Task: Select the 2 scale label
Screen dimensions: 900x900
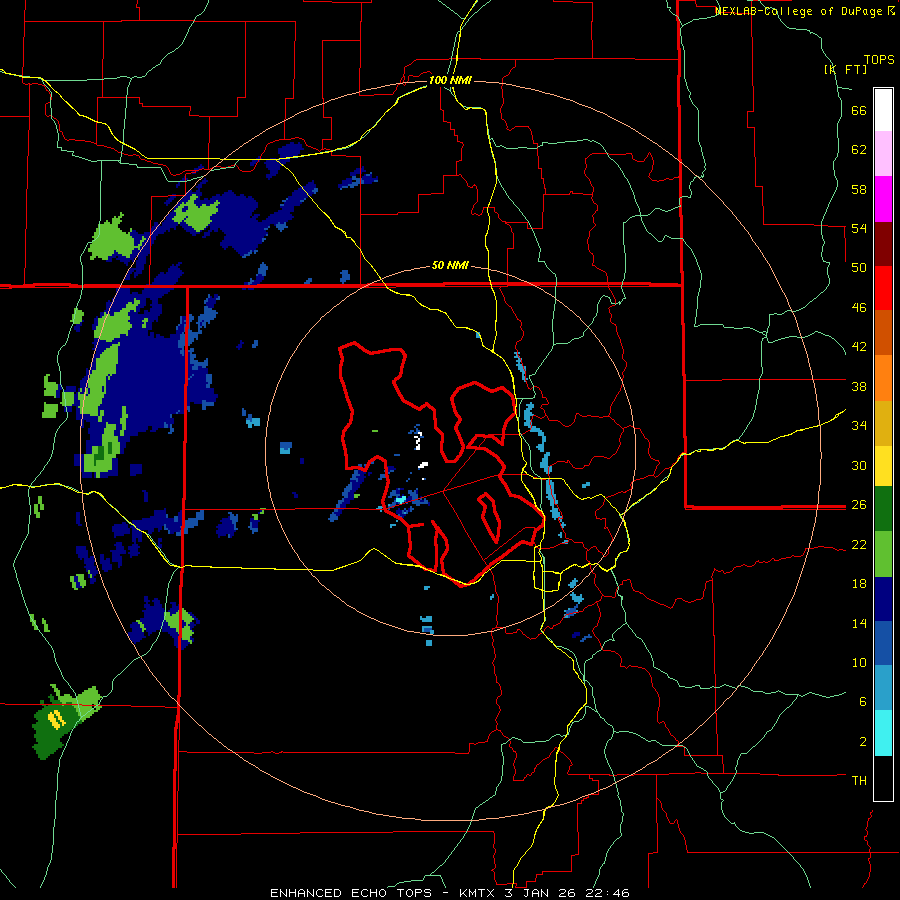Action: (x=863, y=742)
